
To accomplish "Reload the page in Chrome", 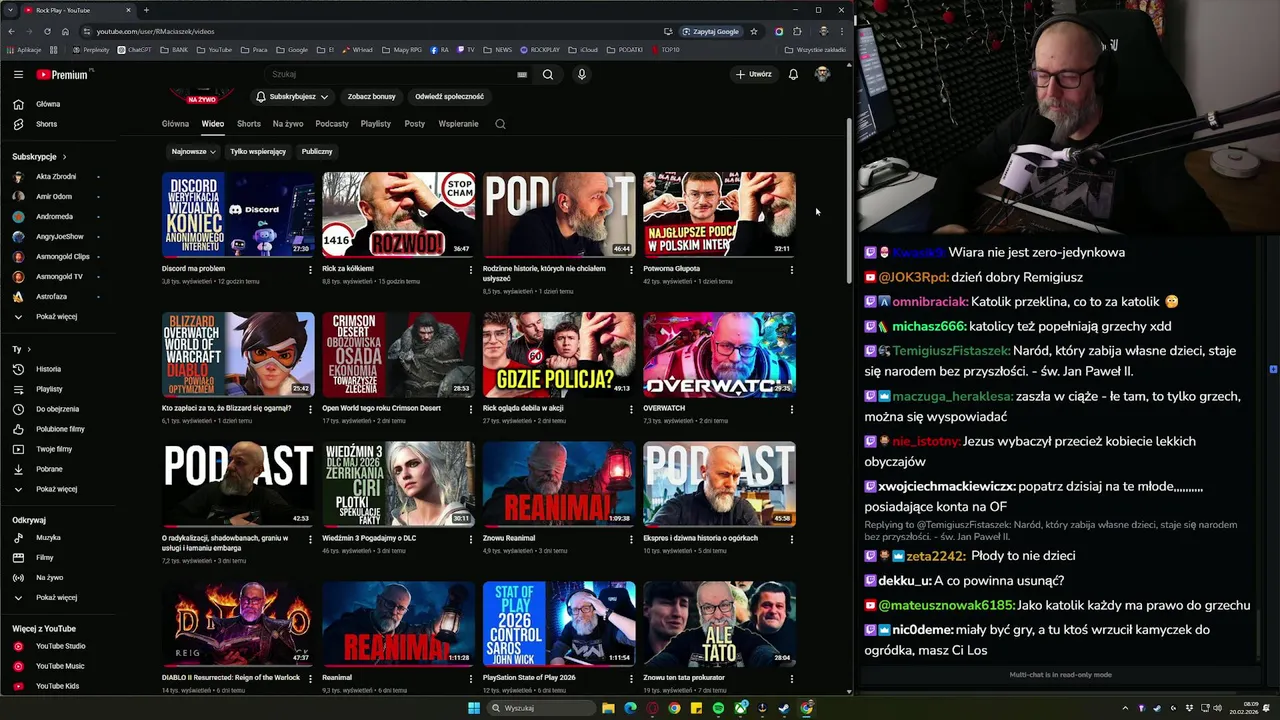I will coord(47,31).
